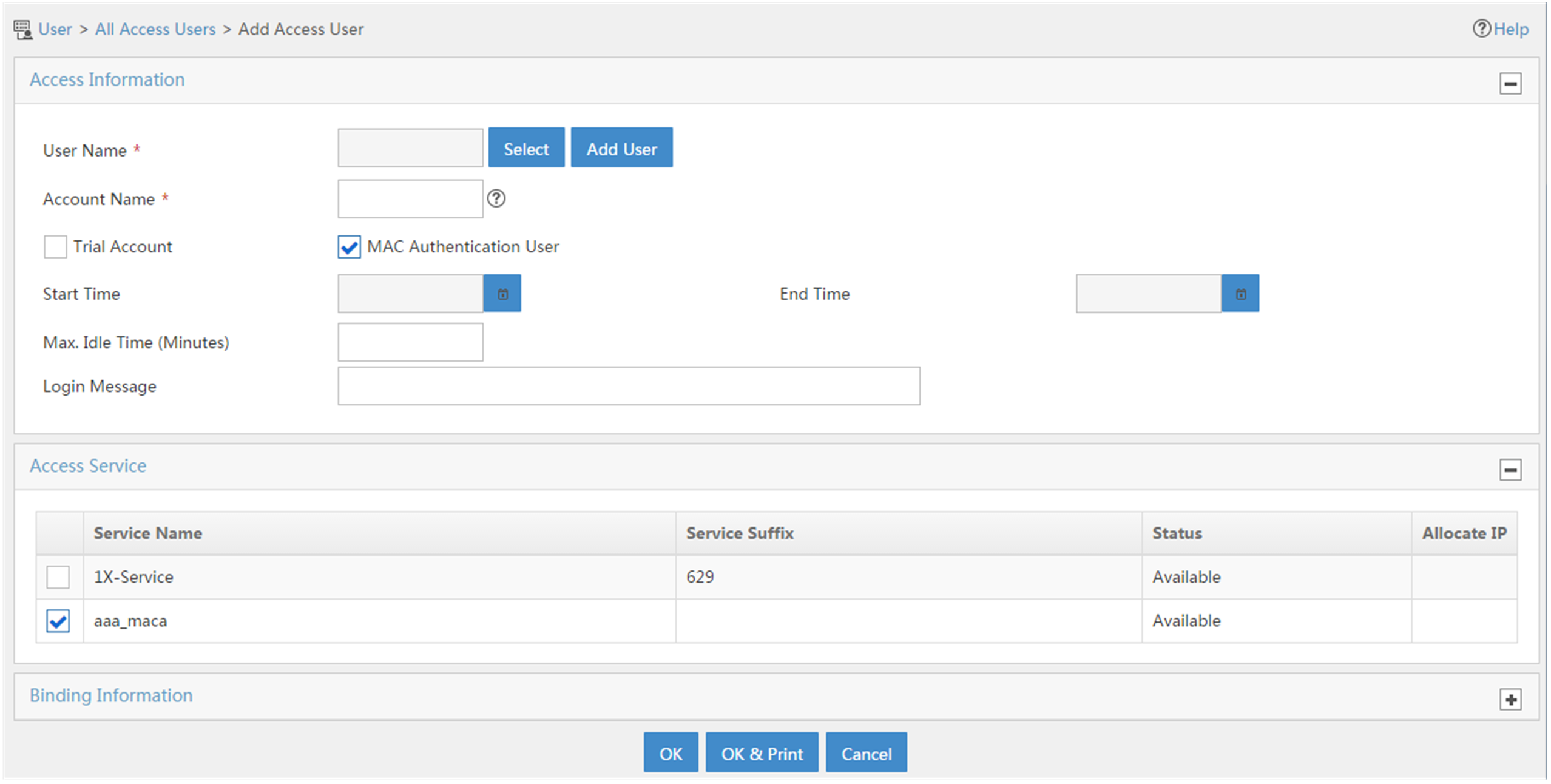
Task: Focus the End Time field
Action: (1148, 294)
